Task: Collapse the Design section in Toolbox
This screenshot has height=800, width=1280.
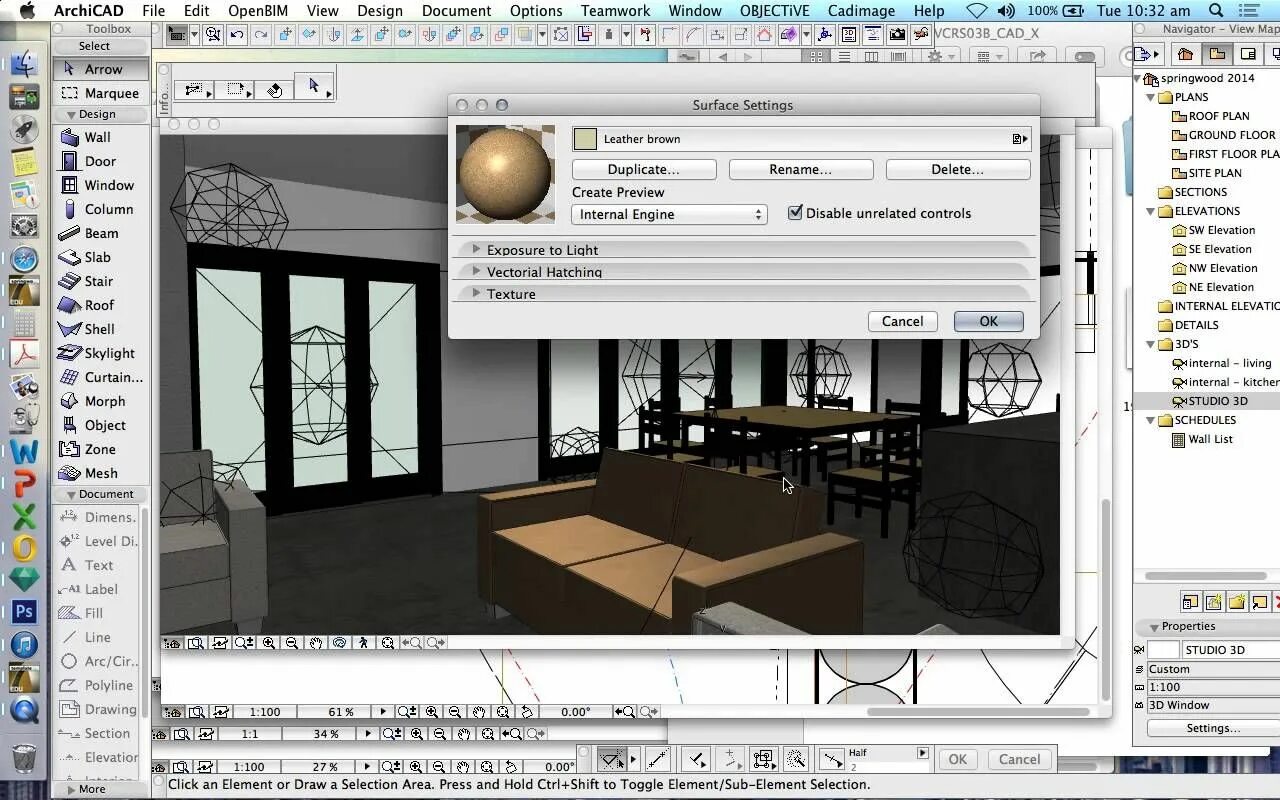Action: [70, 114]
